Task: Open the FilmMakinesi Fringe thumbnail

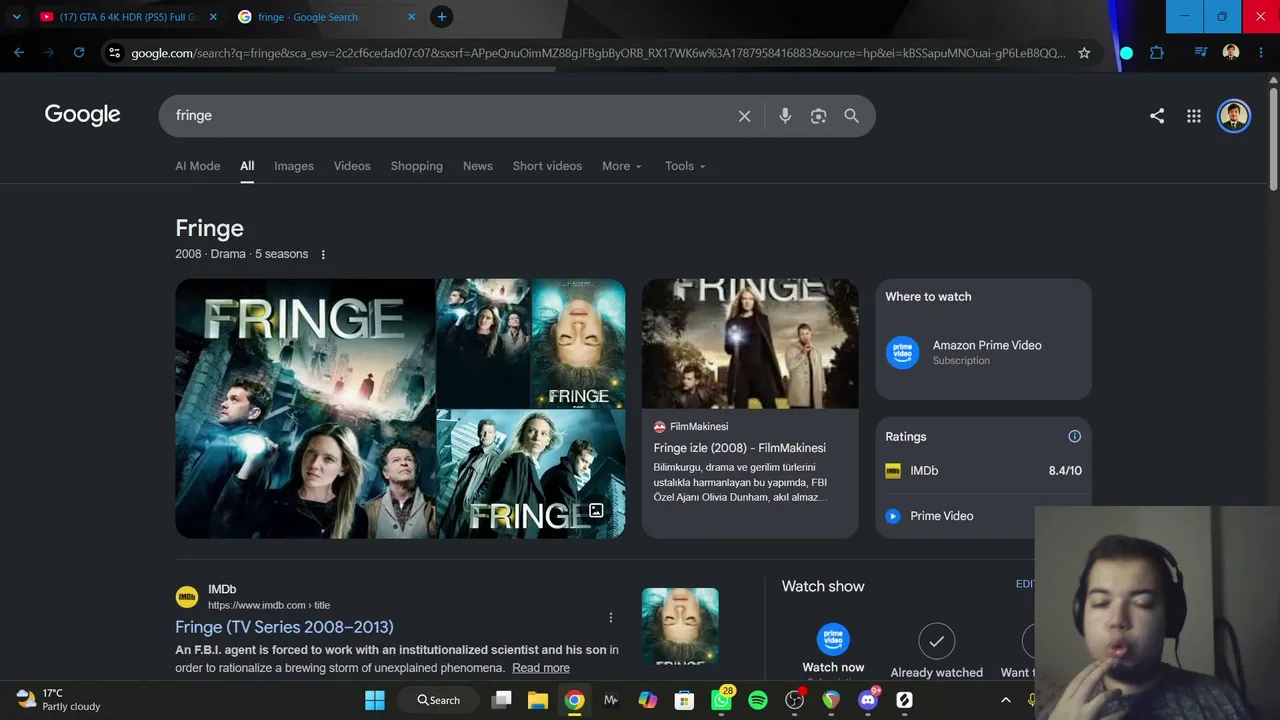Action: (750, 343)
